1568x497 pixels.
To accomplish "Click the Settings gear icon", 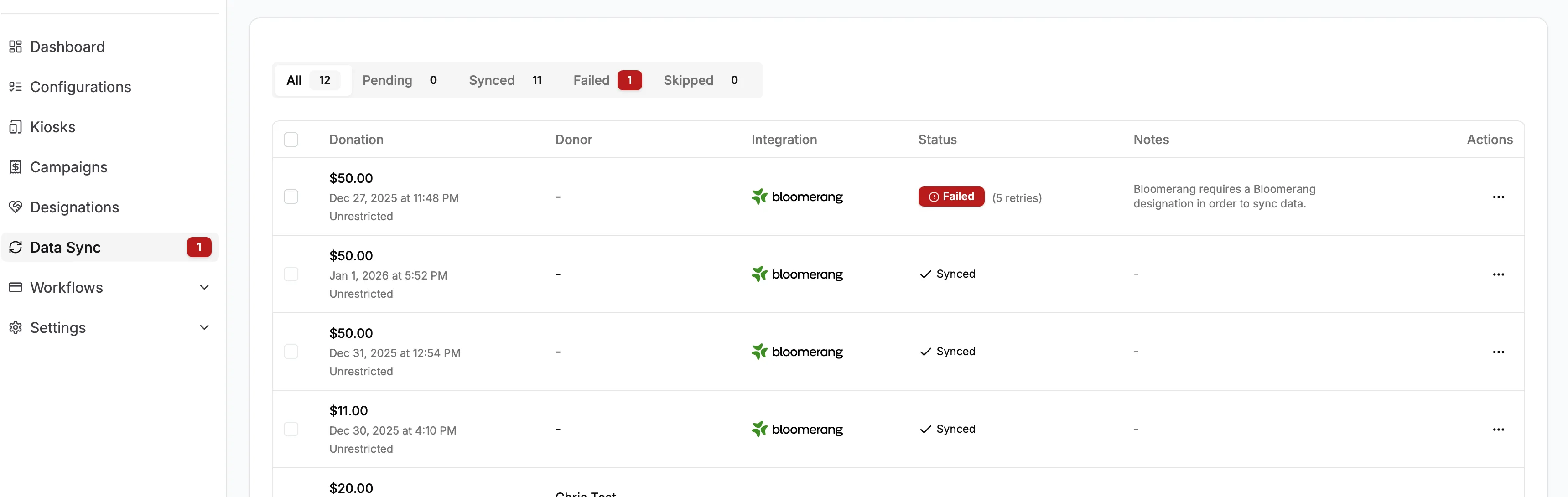I will pos(16,328).
